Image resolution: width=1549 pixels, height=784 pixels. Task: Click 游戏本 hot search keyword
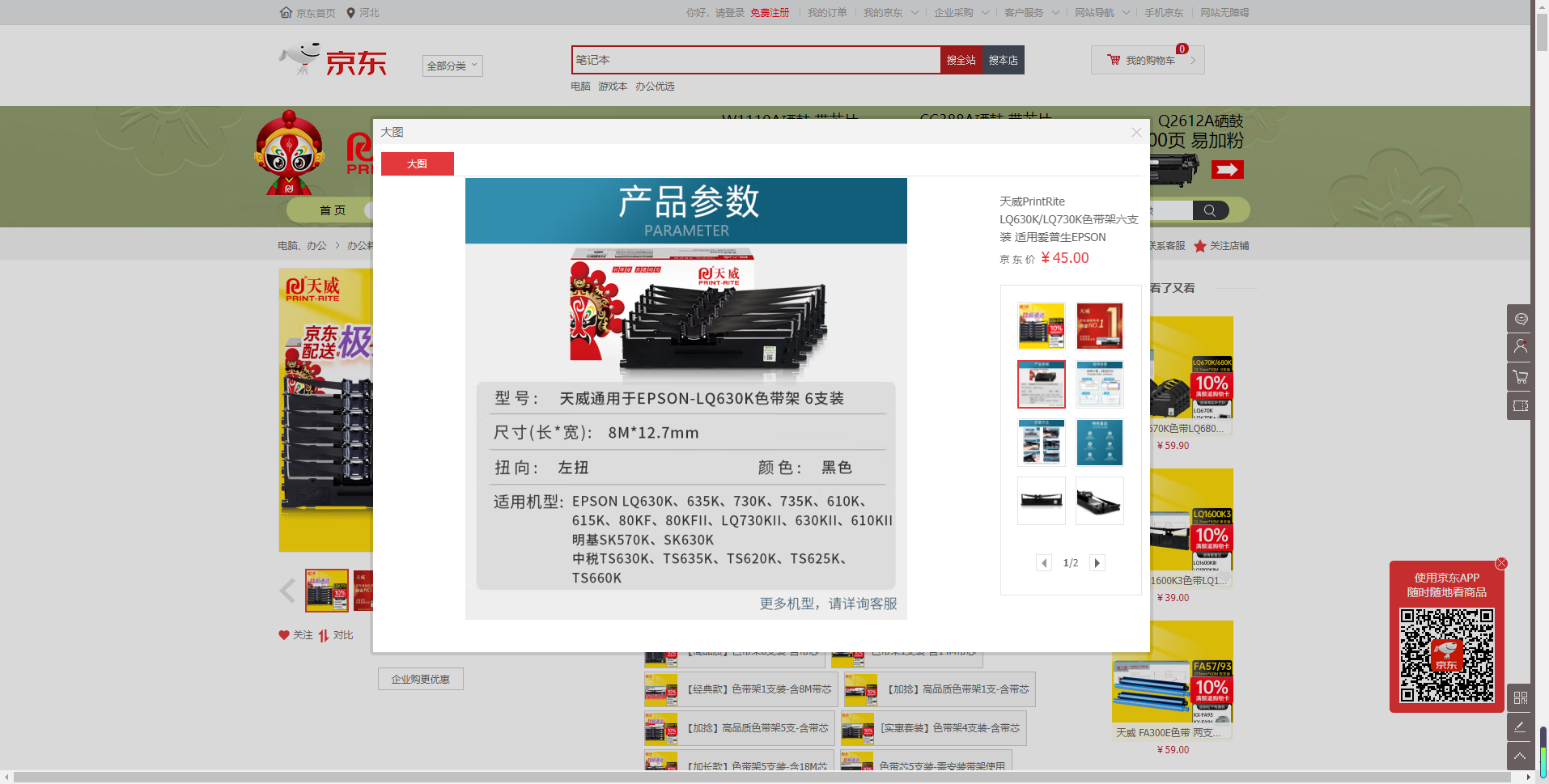[613, 87]
